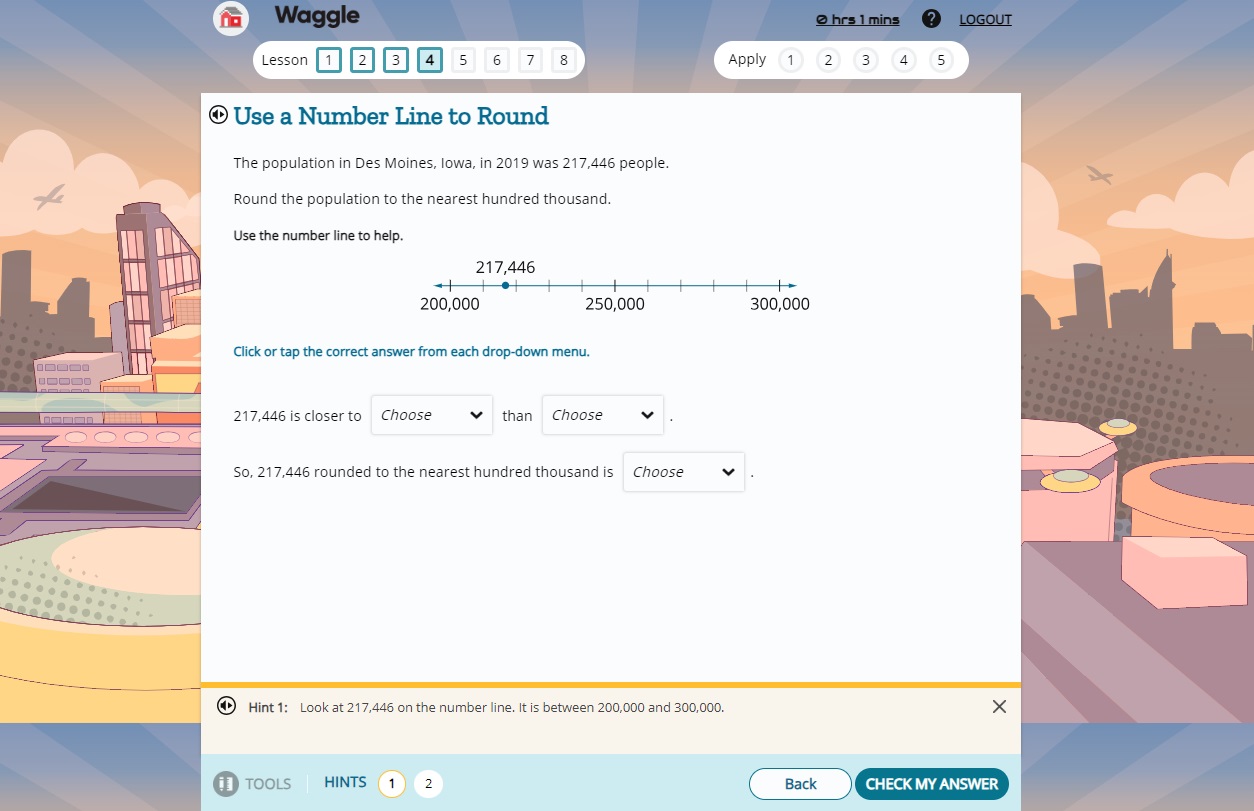Dismiss the hint with the X icon
This screenshot has width=1254, height=811.
998,706
